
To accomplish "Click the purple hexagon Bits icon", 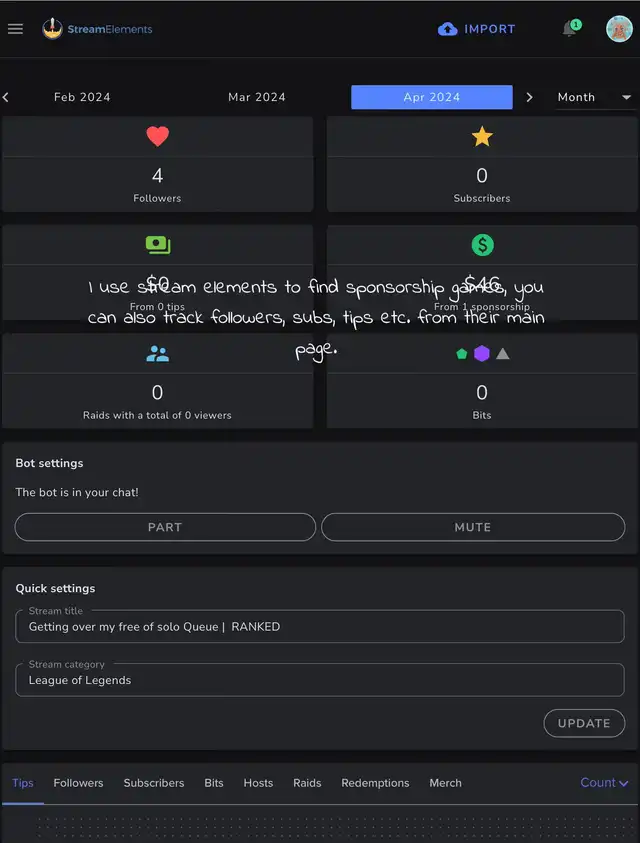I will [x=482, y=353].
